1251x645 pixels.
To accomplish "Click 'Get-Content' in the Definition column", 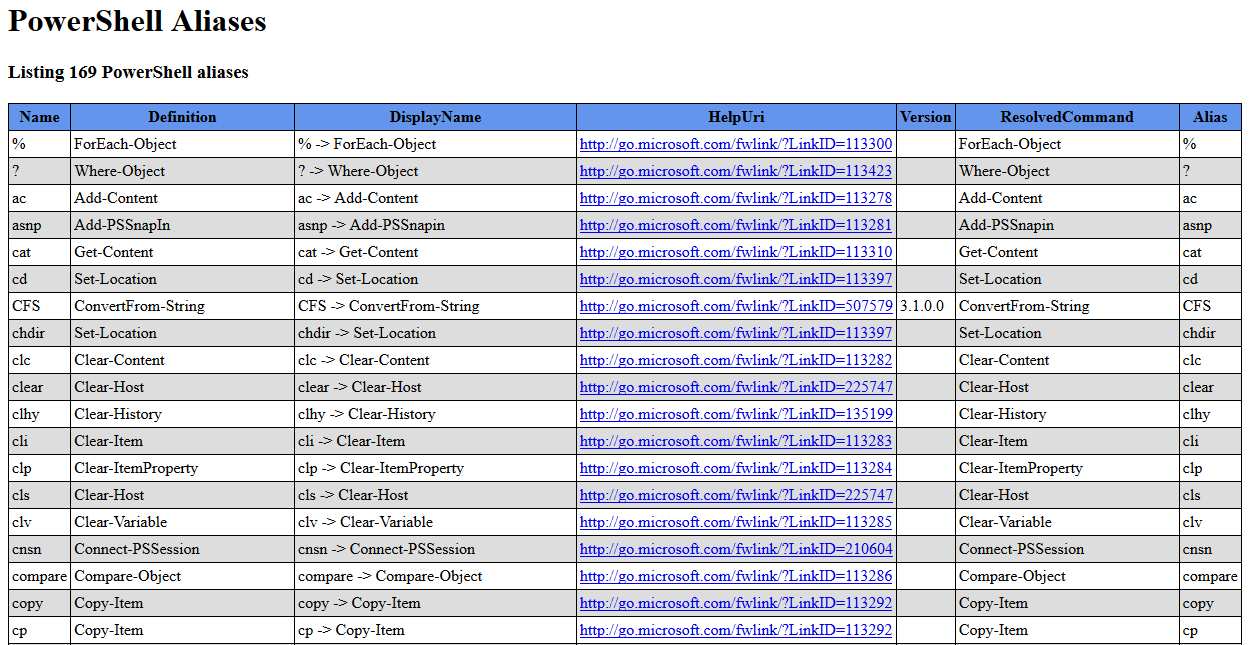I will coord(113,252).
